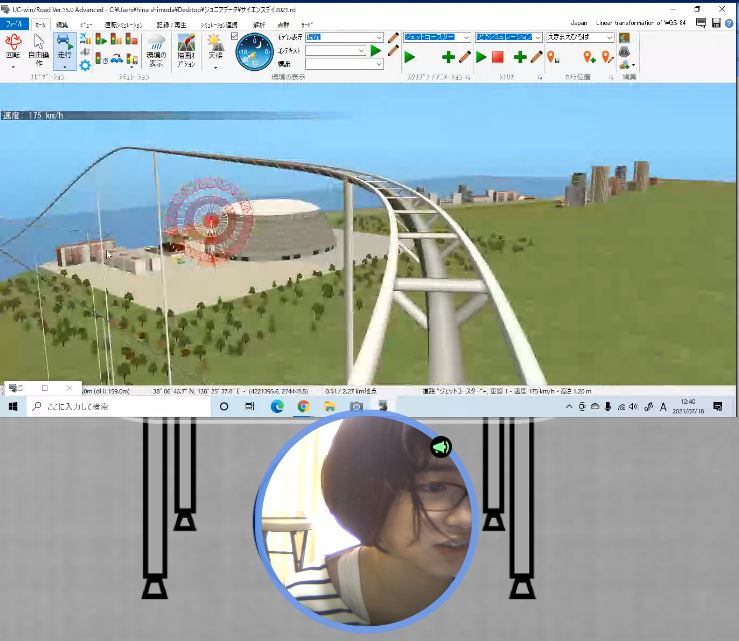Open help with the blue question mark icon

tap(729, 23)
